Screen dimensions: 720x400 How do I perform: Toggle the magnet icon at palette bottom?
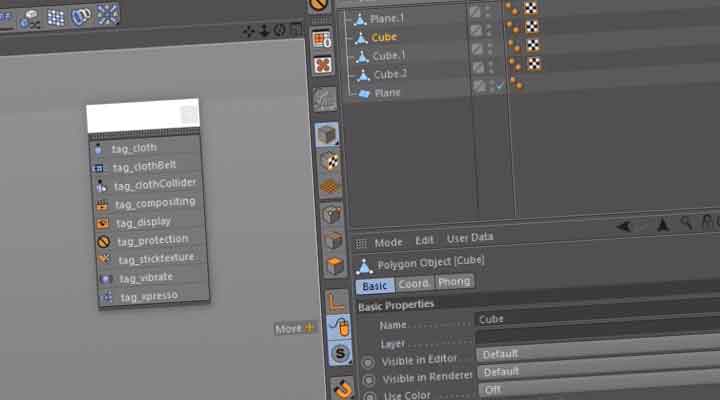pos(343,389)
